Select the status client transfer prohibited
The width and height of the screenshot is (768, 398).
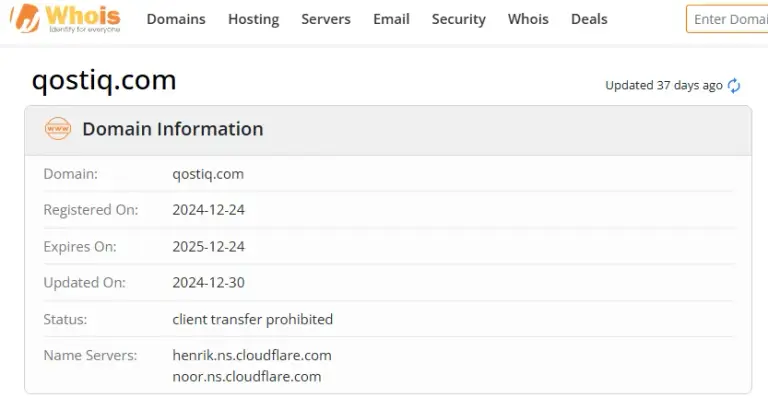252,319
